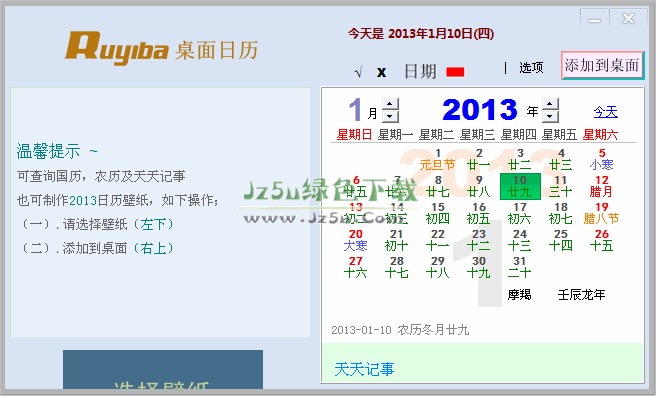
Task: Select January 31 date cell
Action: click(x=520, y=267)
